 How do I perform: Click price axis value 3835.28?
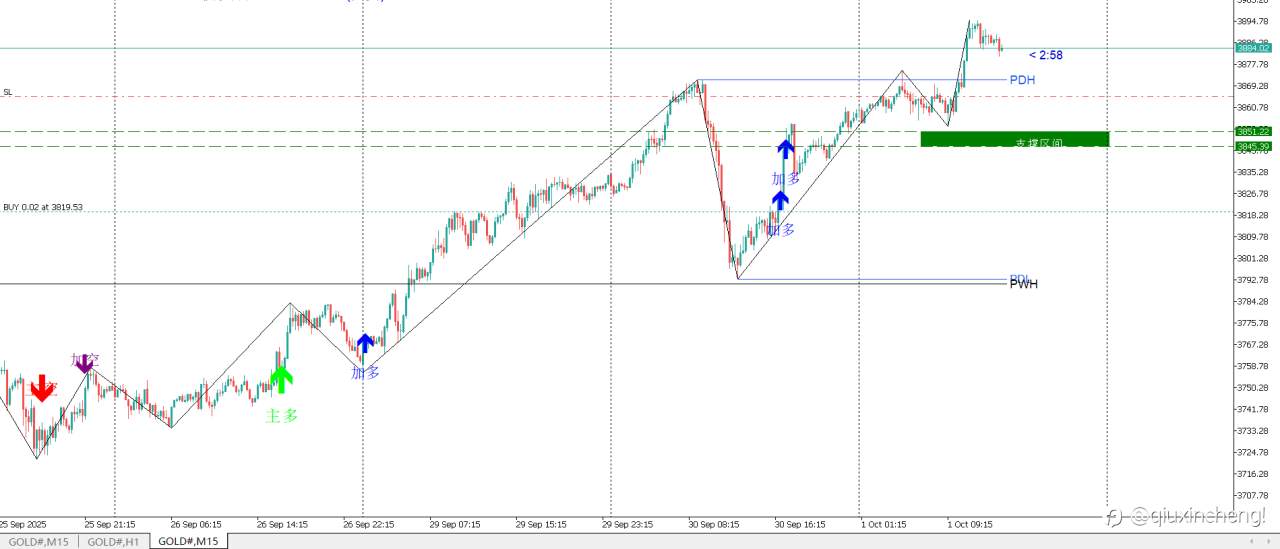click(x=1254, y=172)
